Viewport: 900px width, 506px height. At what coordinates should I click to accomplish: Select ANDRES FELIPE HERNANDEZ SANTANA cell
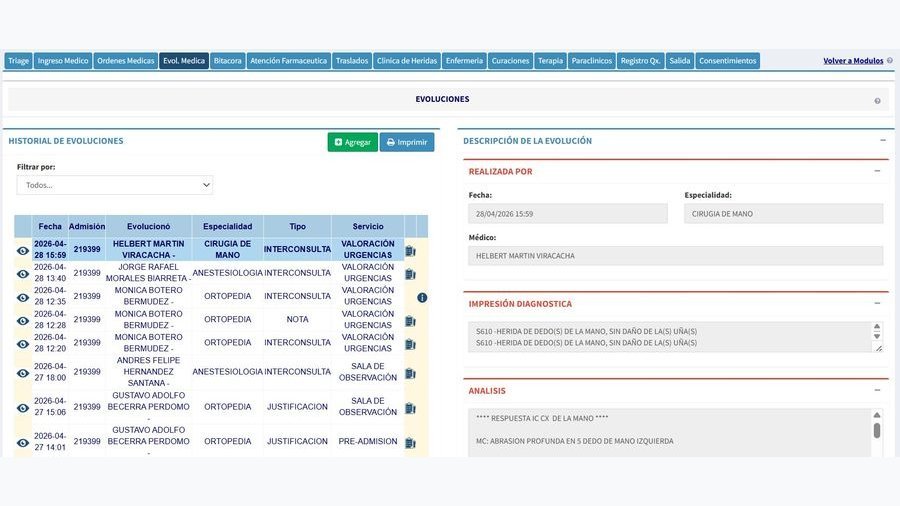pyautogui.click(x=149, y=372)
